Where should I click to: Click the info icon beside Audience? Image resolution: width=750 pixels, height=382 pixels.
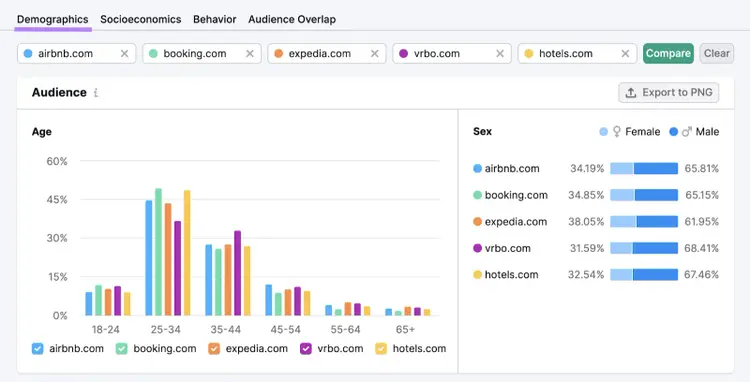(x=96, y=93)
